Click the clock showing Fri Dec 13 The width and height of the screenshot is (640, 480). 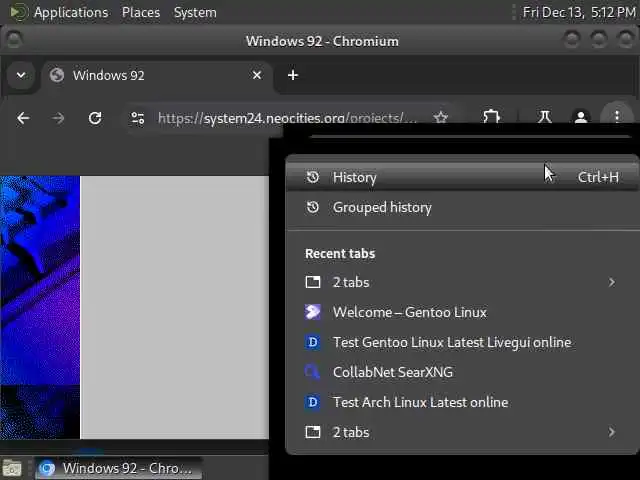coord(580,12)
